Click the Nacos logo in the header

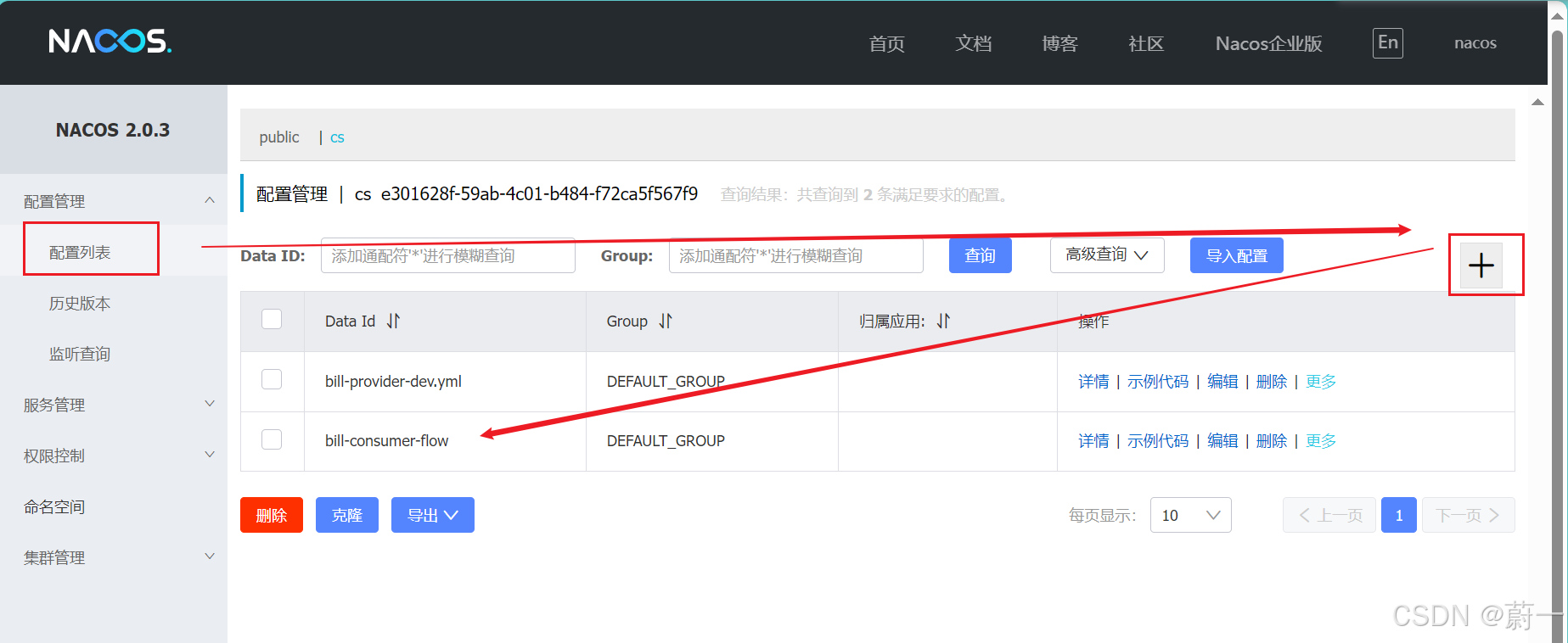[x=110, y=41]
